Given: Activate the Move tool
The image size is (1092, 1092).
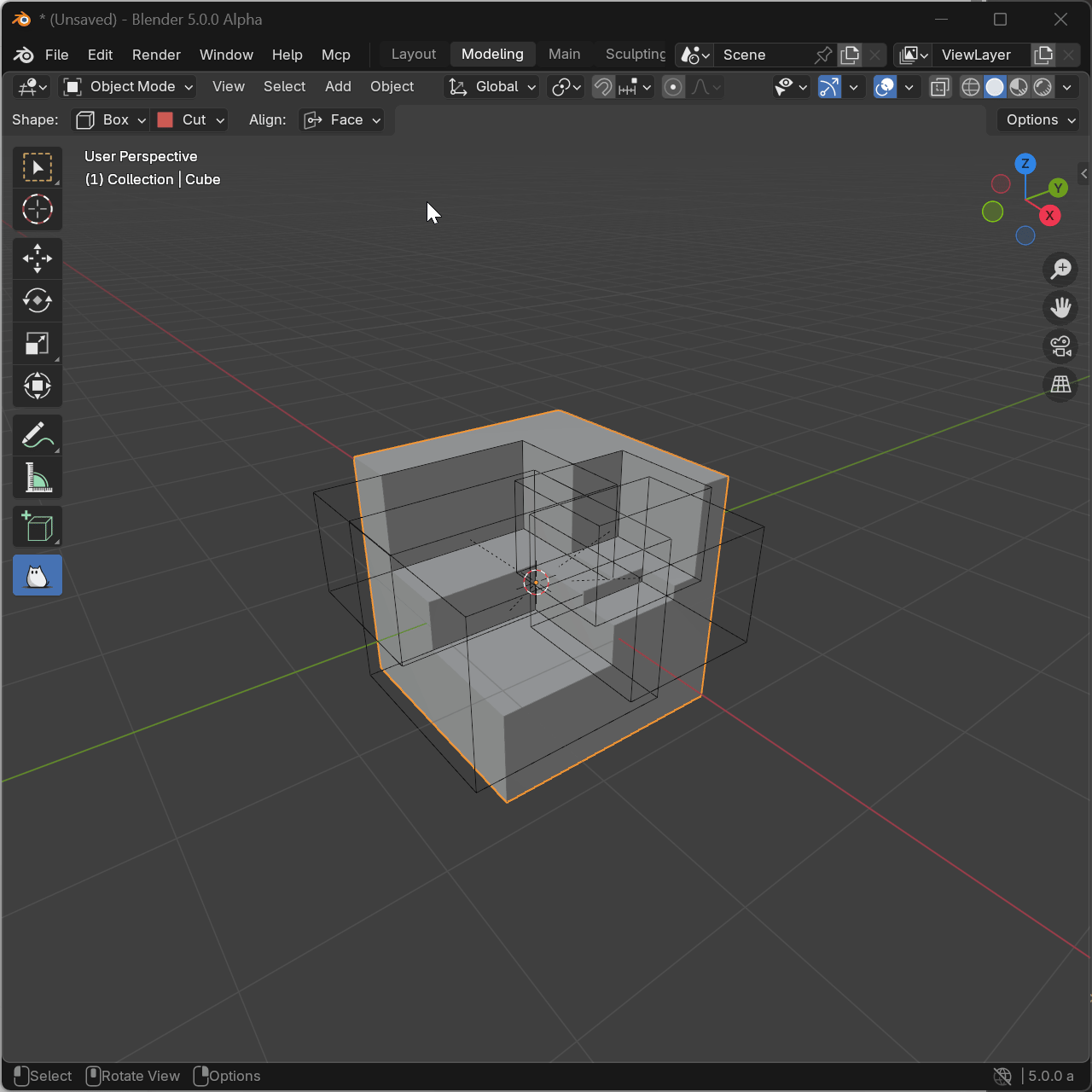Looking at the screenshot, I should tap(37, 258).
